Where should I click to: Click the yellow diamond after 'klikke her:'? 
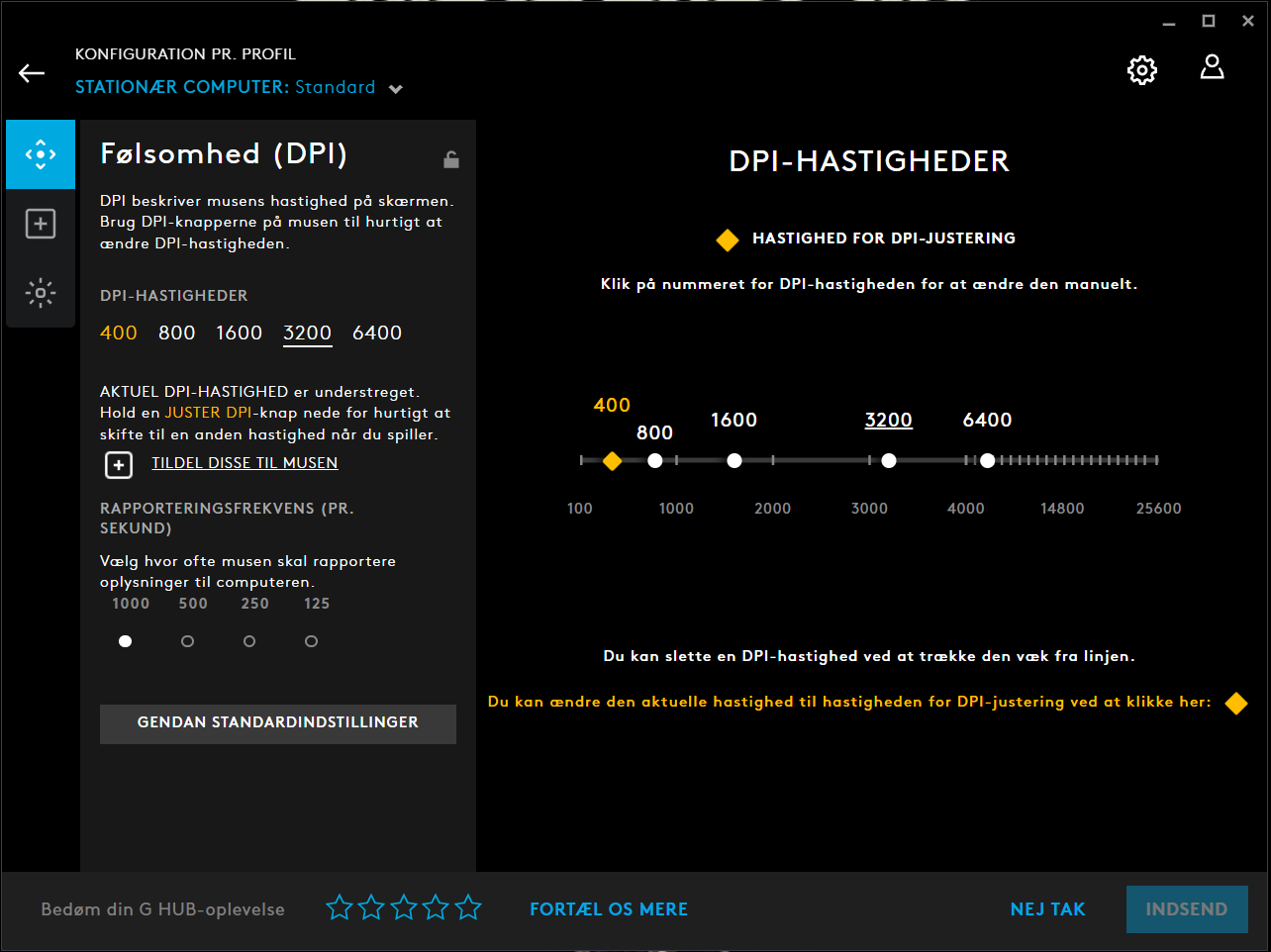click(x=1236, y=703)
